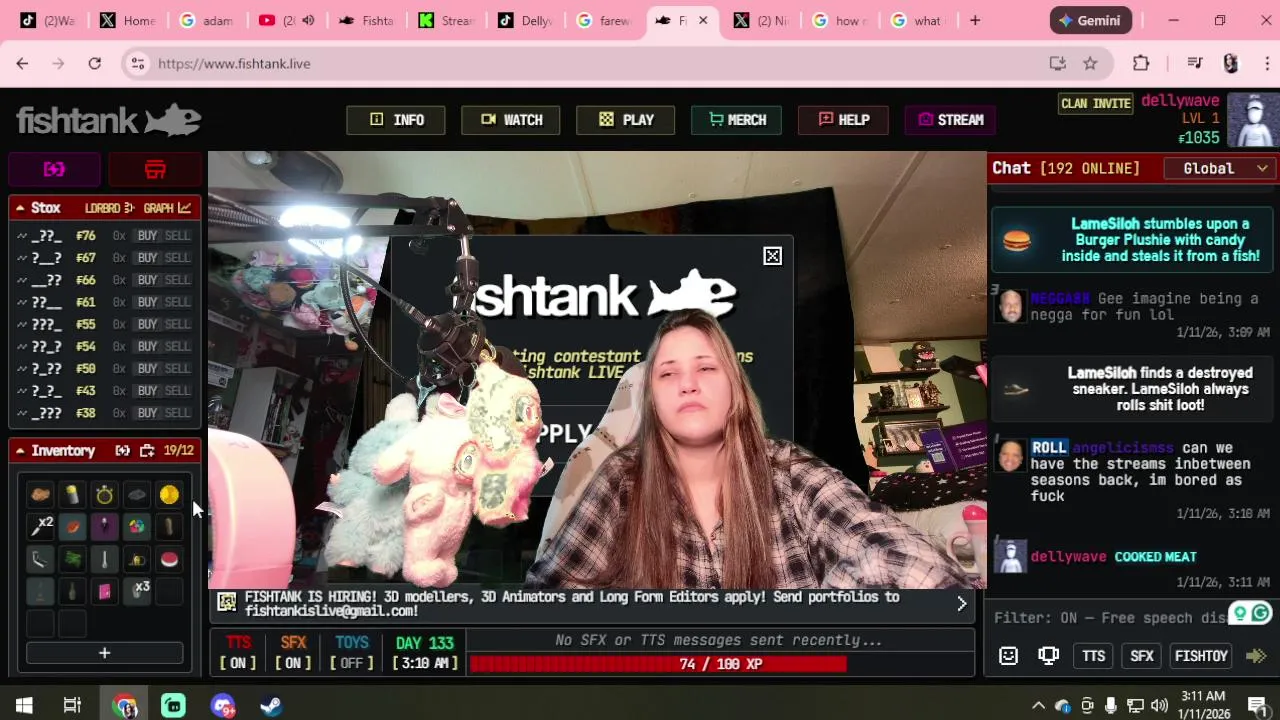Show hidden system tray icons
This screenshot has width=1280, height=720.
[1038, 706]
